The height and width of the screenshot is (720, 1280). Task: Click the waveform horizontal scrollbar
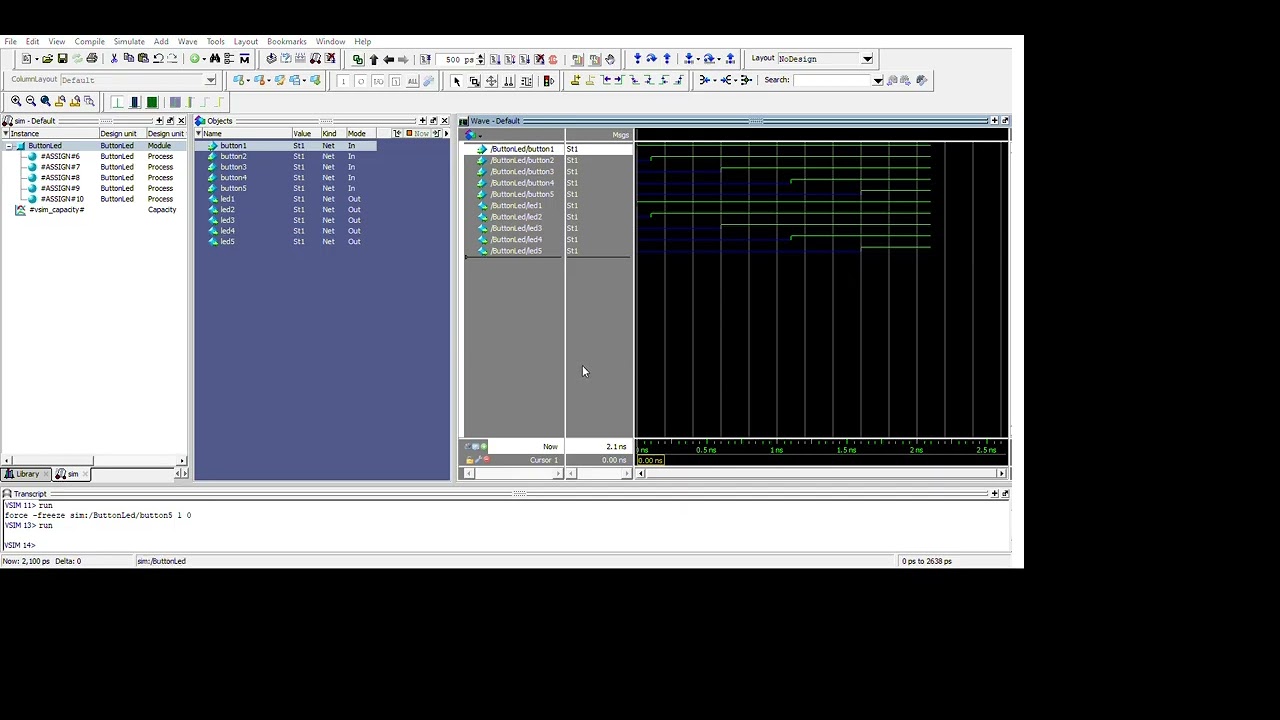point(820,473)
